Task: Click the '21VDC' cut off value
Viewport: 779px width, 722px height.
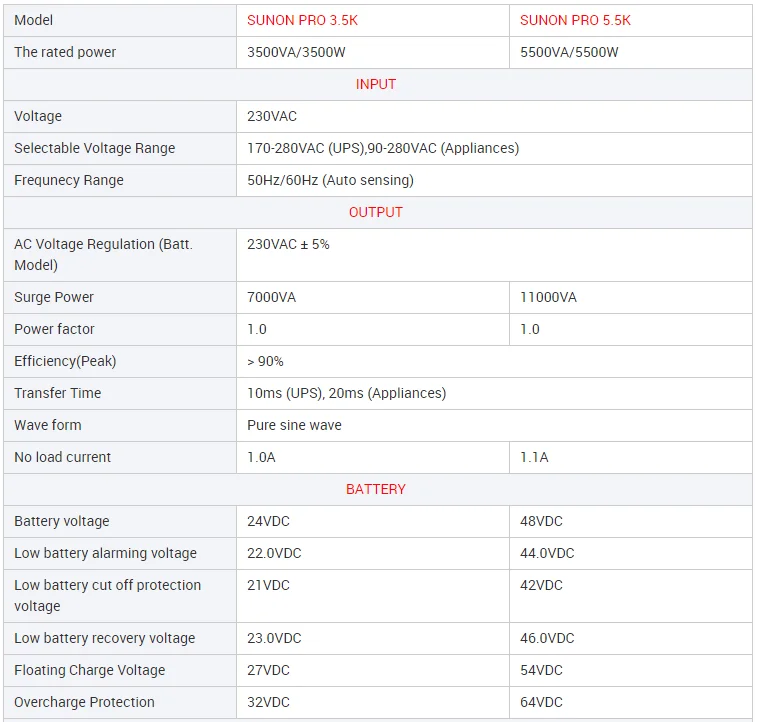Action: click(268, 585)
